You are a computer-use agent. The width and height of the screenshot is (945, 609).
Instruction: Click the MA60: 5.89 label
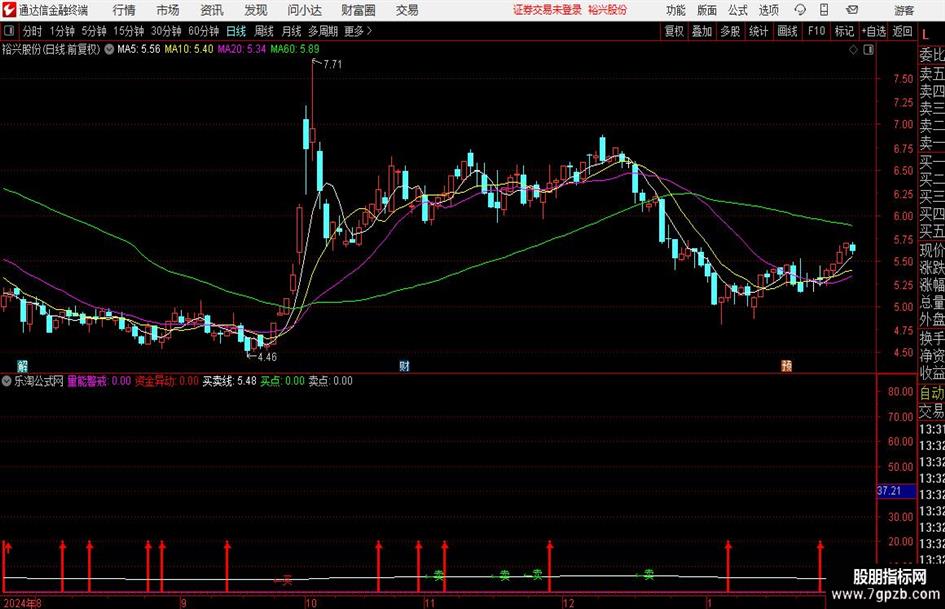point(295,49)
